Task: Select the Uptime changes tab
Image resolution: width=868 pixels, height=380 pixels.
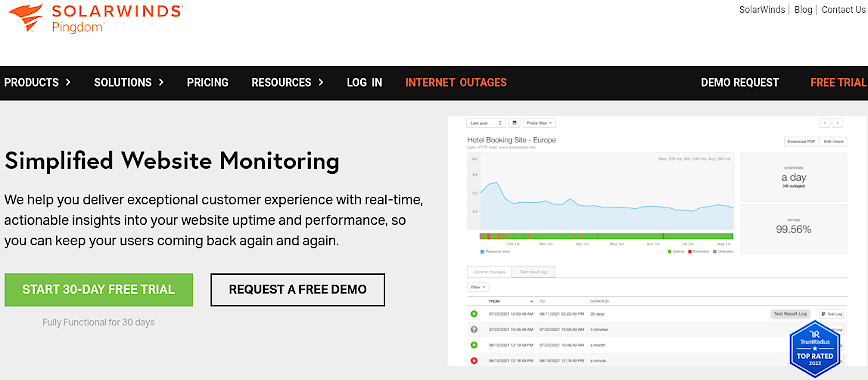Action: pyautogui.click(x=489, y=272)
